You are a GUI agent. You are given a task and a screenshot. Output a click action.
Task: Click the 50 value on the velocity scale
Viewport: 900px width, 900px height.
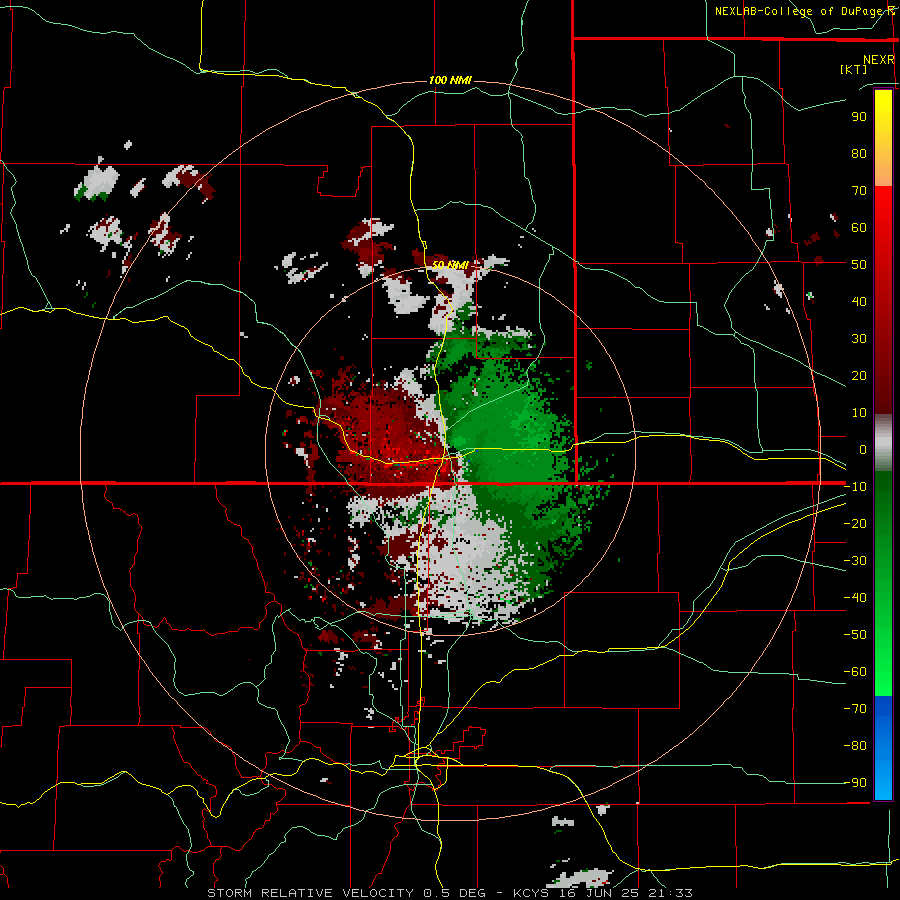pos(859,265)
